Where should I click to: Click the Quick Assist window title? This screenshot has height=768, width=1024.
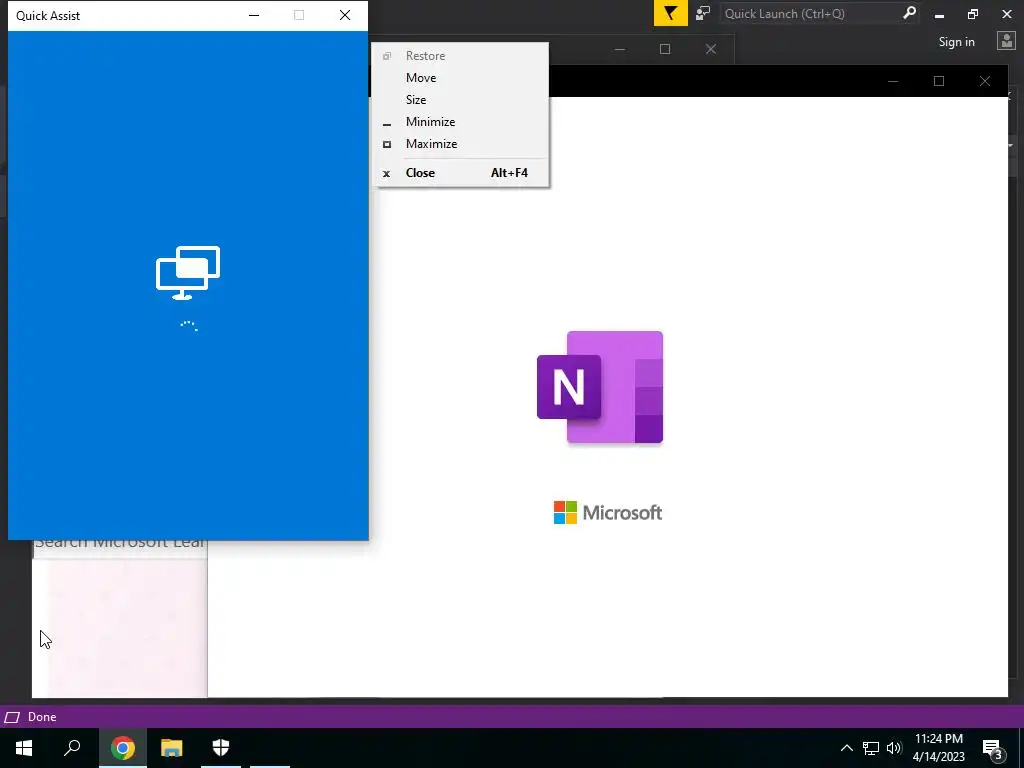coord(48,16)
